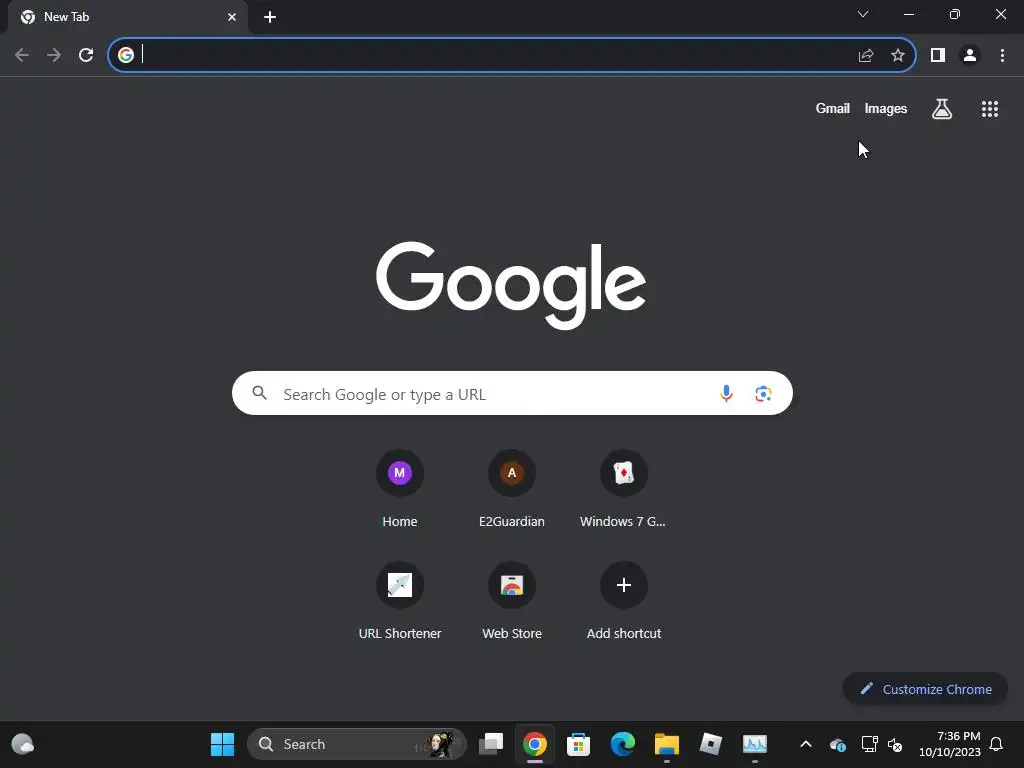Click the magnifier icon in the search box

[x=259, y=393]
